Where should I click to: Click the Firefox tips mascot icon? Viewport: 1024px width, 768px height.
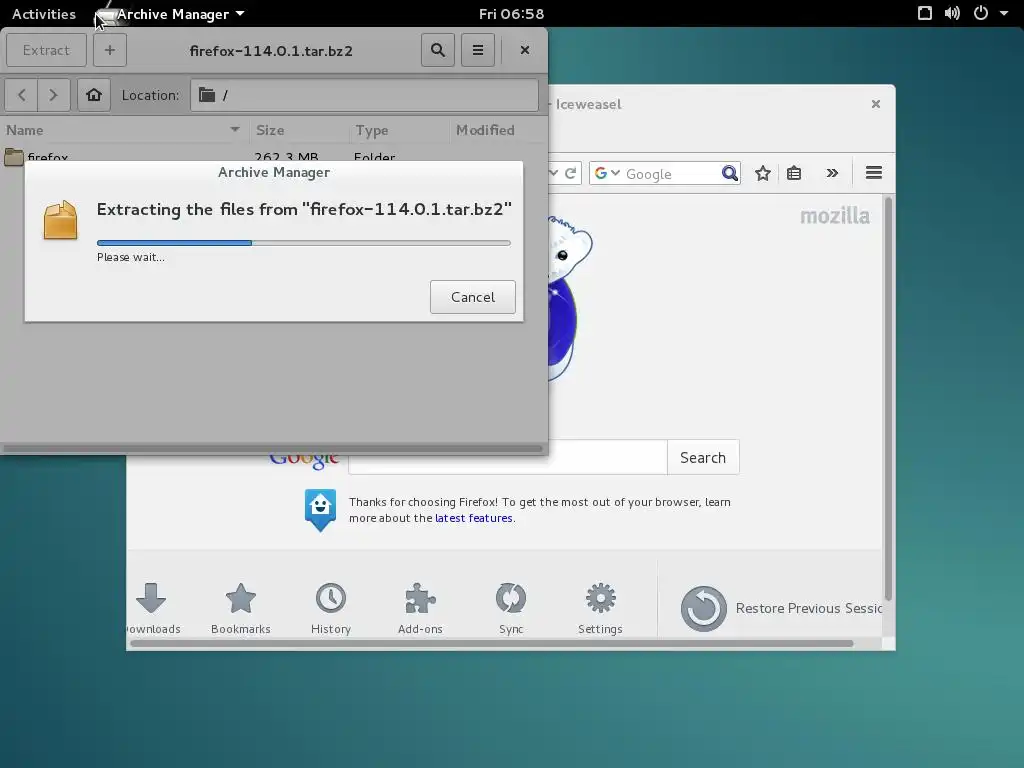click(x=320, y=510)
